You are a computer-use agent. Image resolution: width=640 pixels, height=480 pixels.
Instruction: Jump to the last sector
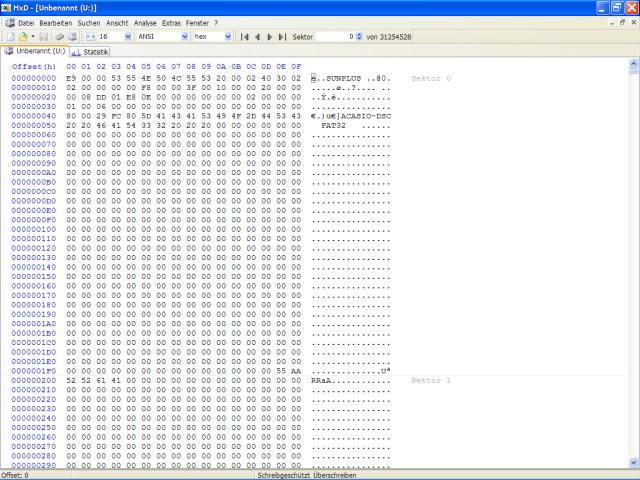282,37
